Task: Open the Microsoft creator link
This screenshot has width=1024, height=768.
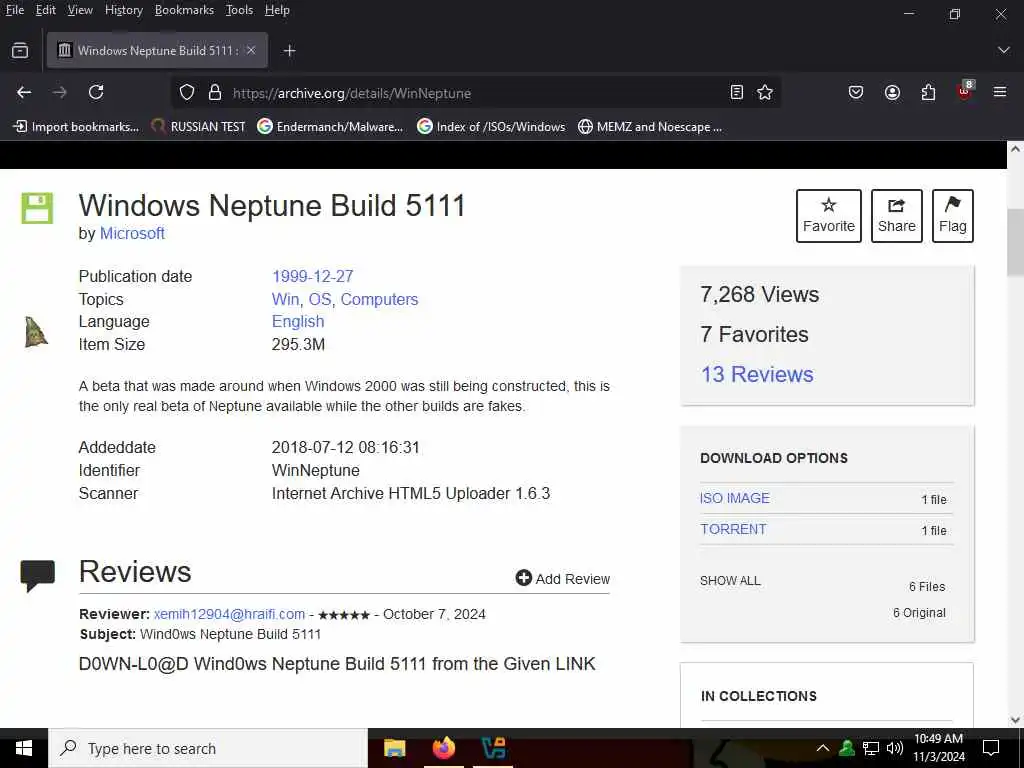Action: pyautogui.click(x=132, y=233)
